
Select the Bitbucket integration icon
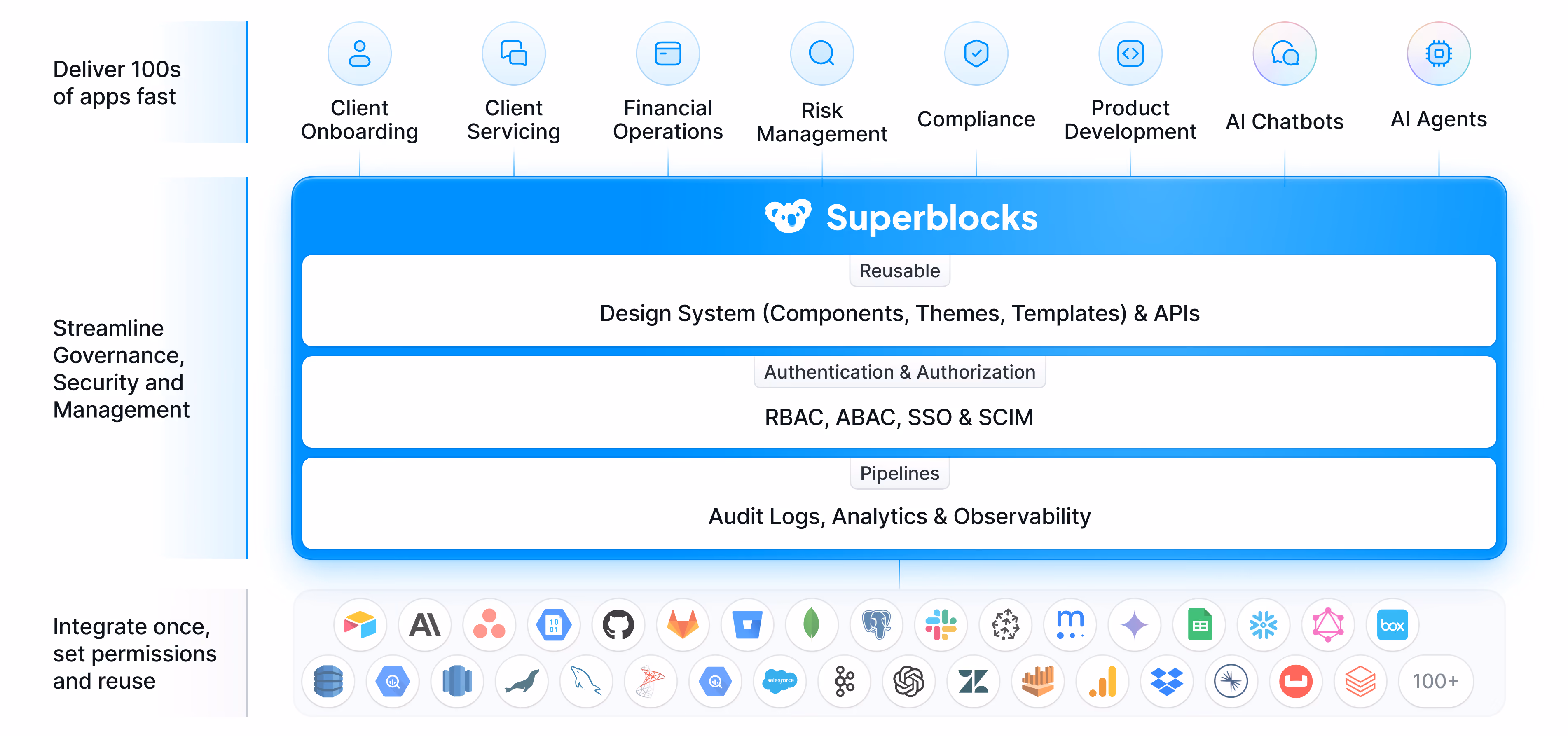click(747, 625)
